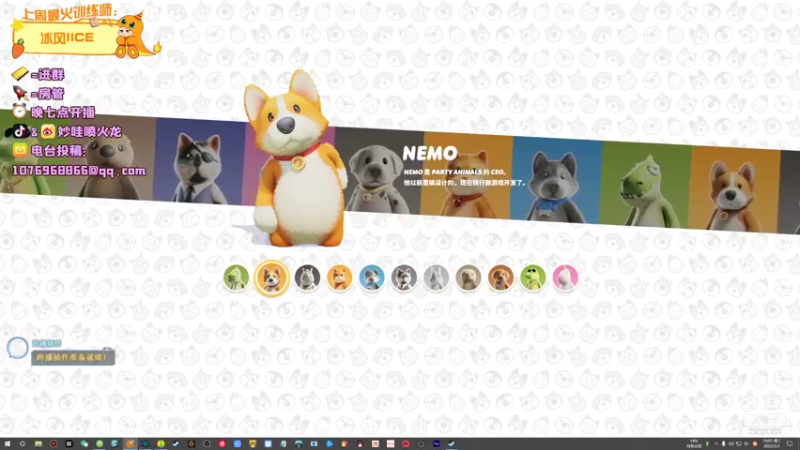Select the green dinosaur character icon
Screen dimensions: 800x450
236,278
